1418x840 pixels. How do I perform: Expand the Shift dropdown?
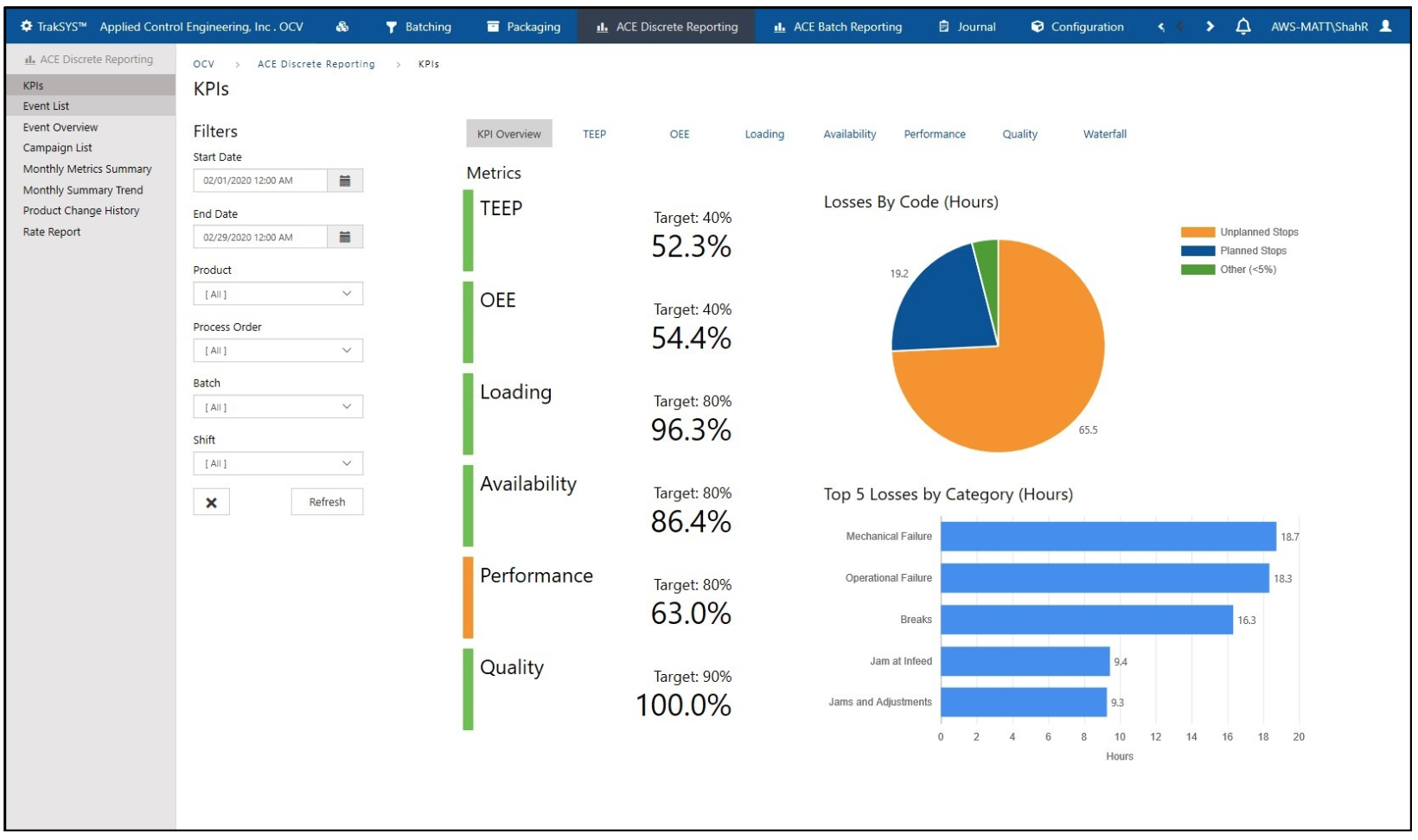point(277,463)
